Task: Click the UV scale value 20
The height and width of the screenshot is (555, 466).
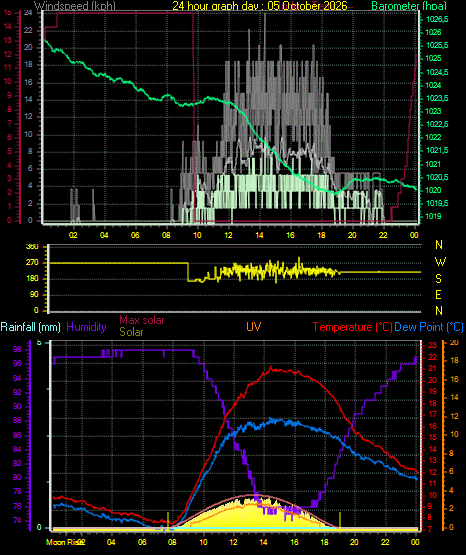Action: pyautogui.click(x=454, y=343)
